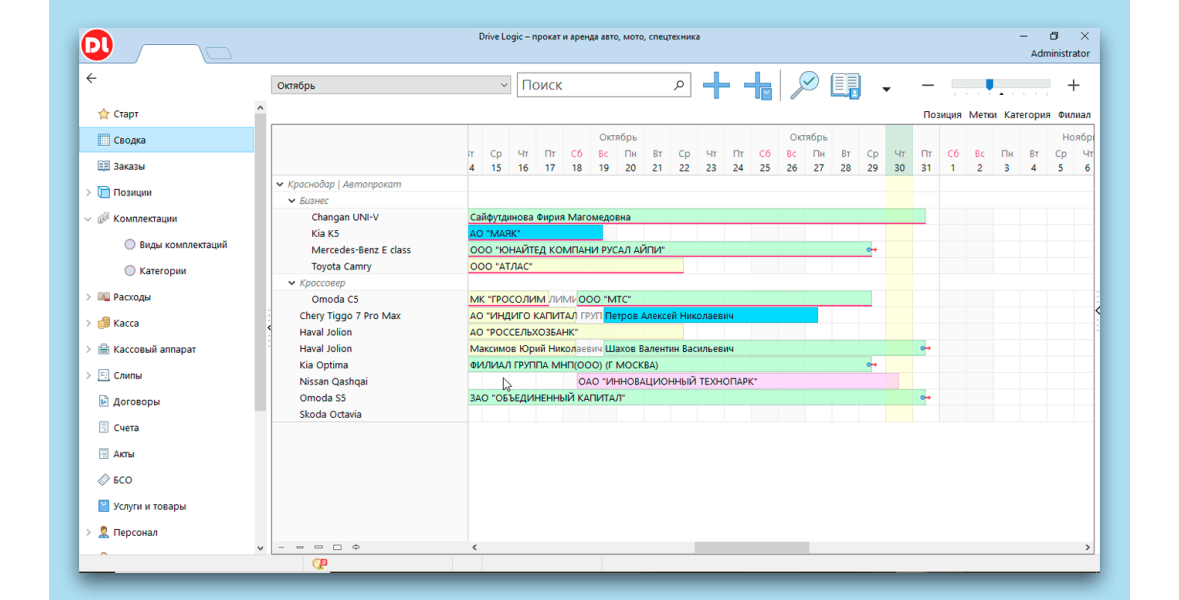Click the zoom-out minus button

pyautogui.click(x=928, y=86)
